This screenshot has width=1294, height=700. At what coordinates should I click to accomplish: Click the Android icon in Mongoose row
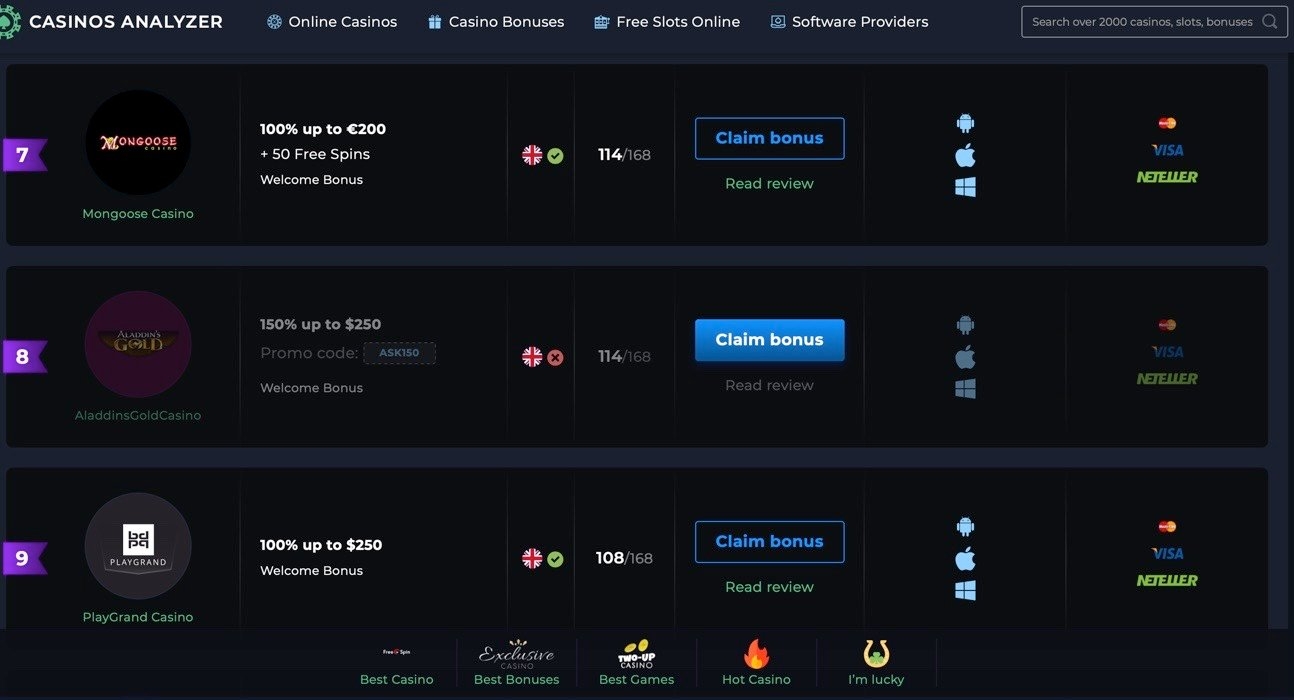pos(965,123)
